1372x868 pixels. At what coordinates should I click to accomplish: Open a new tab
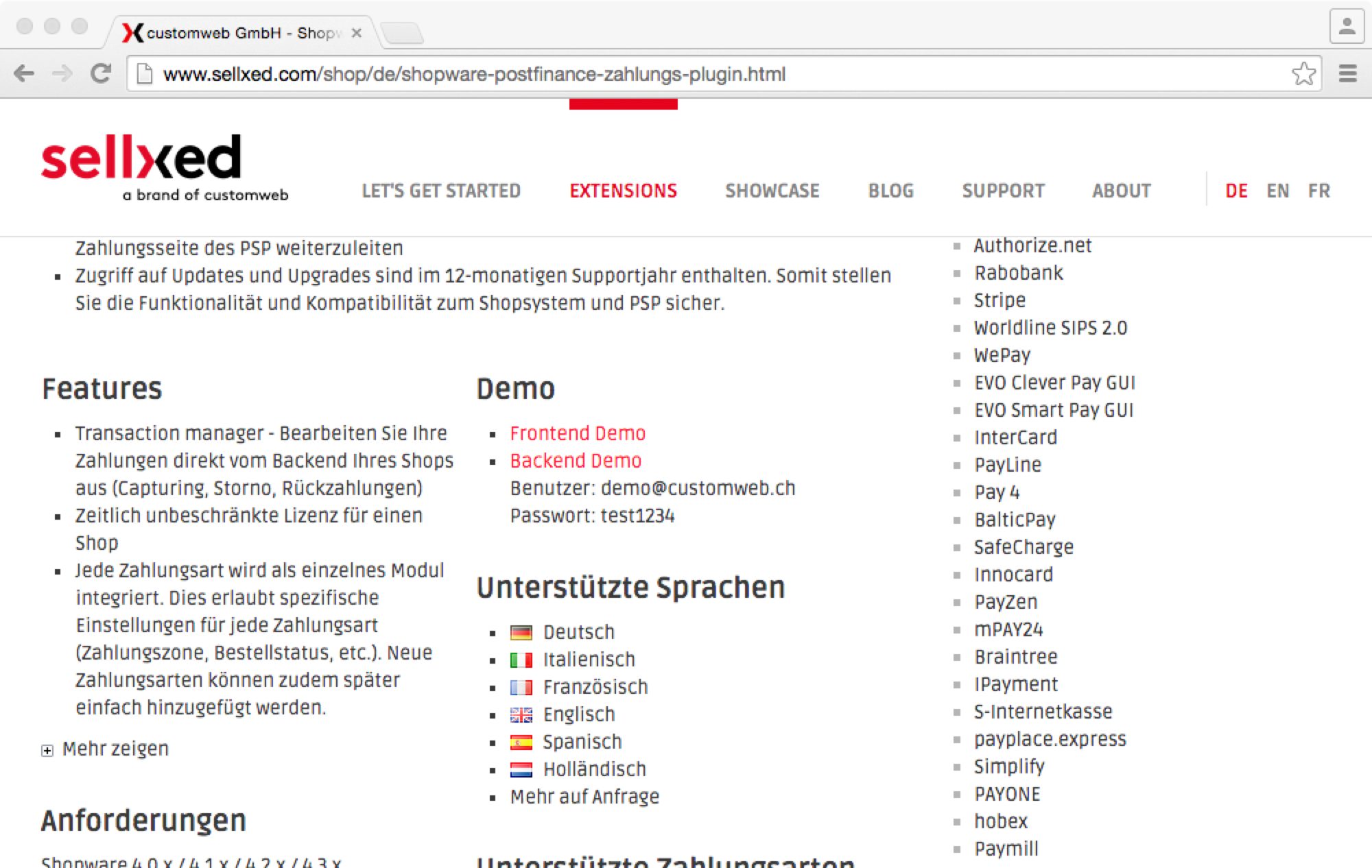coord(402,32)
